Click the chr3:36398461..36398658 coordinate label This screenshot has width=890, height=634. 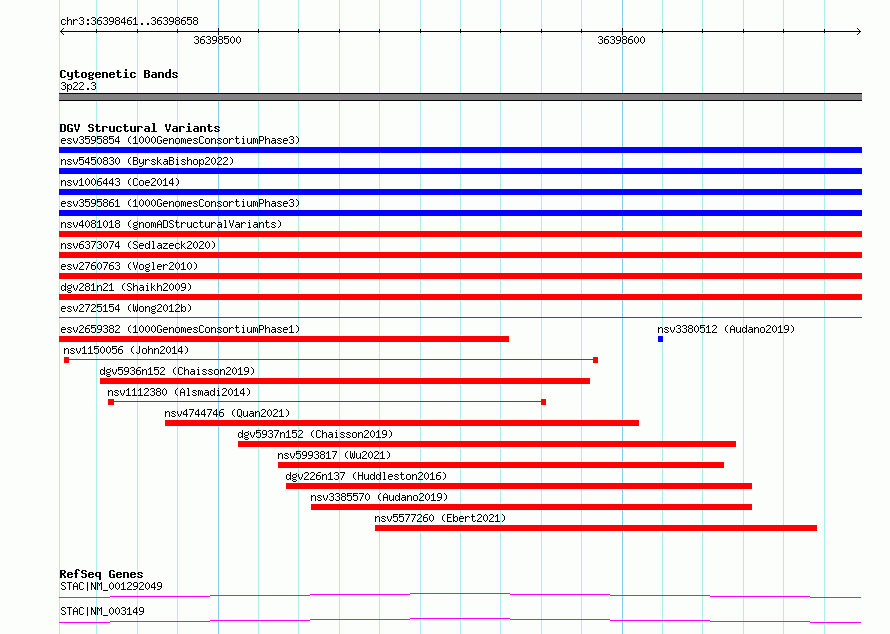pyautogui.click(x=129, y=21)
